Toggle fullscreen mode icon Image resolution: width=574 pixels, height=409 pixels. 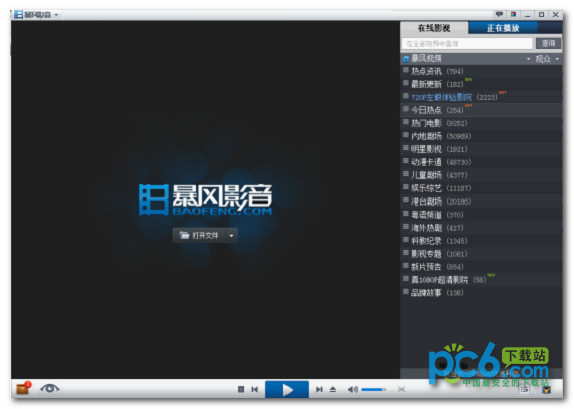click(401, 389)
